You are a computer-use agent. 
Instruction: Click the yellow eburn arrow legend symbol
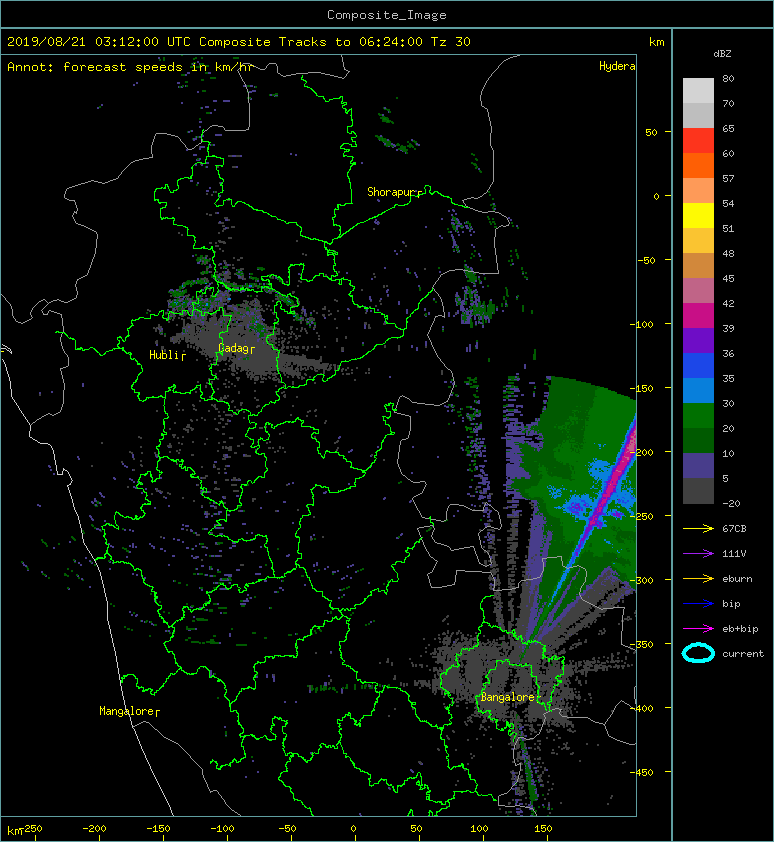(x=698, y=579)
